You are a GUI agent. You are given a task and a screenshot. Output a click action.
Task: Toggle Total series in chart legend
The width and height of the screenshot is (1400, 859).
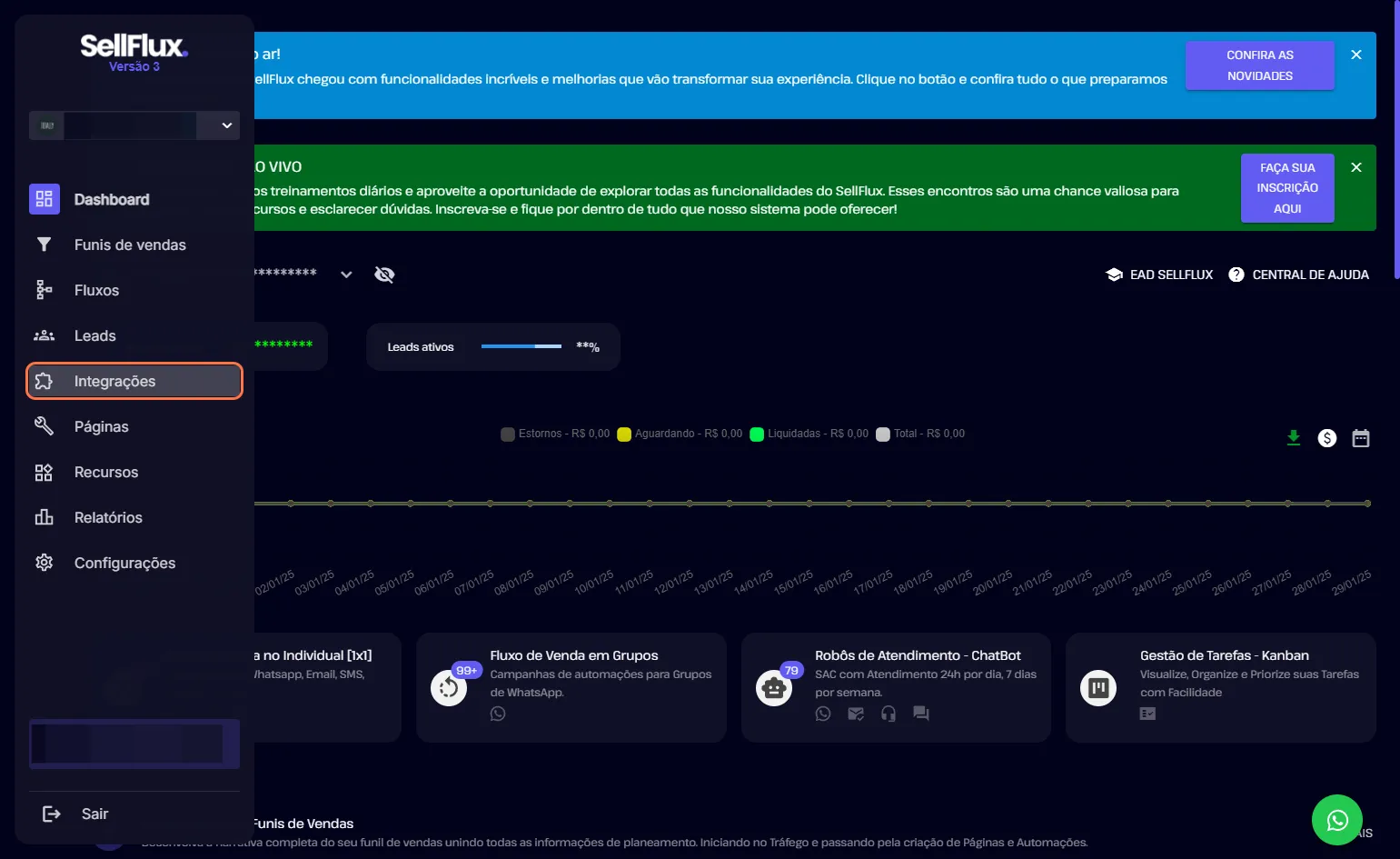coord(920,434)
